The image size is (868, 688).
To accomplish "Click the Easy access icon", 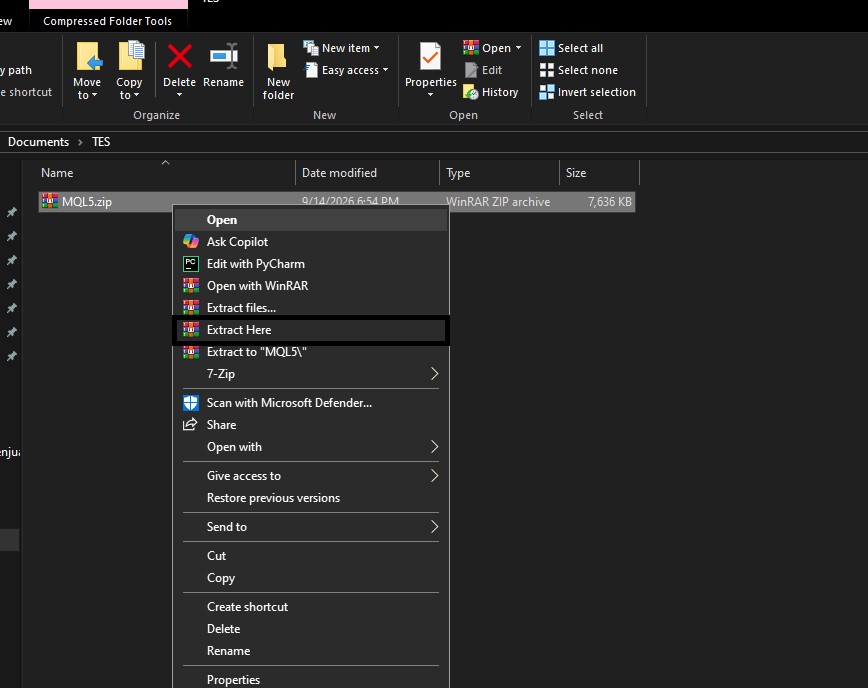I will 312,70.
